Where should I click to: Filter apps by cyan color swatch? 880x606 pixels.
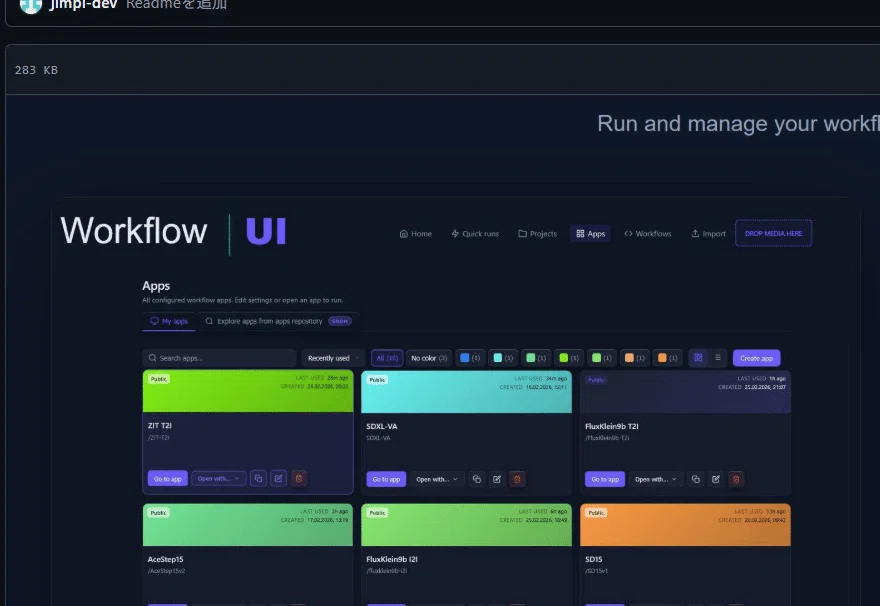click(x=503, y=358)
